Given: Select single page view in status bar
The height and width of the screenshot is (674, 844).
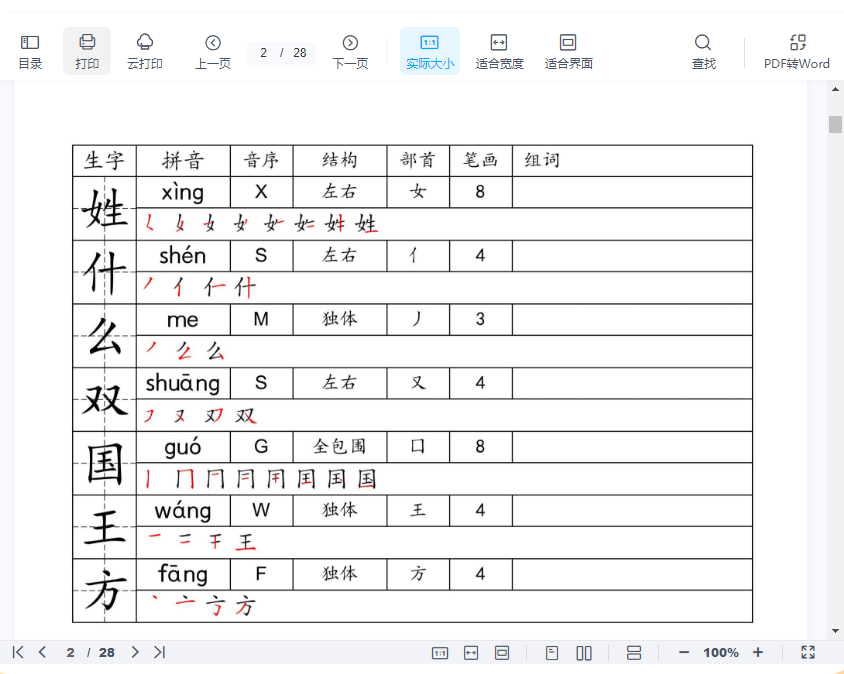Looking at the screenshot, I should click(x=552, y=652).
